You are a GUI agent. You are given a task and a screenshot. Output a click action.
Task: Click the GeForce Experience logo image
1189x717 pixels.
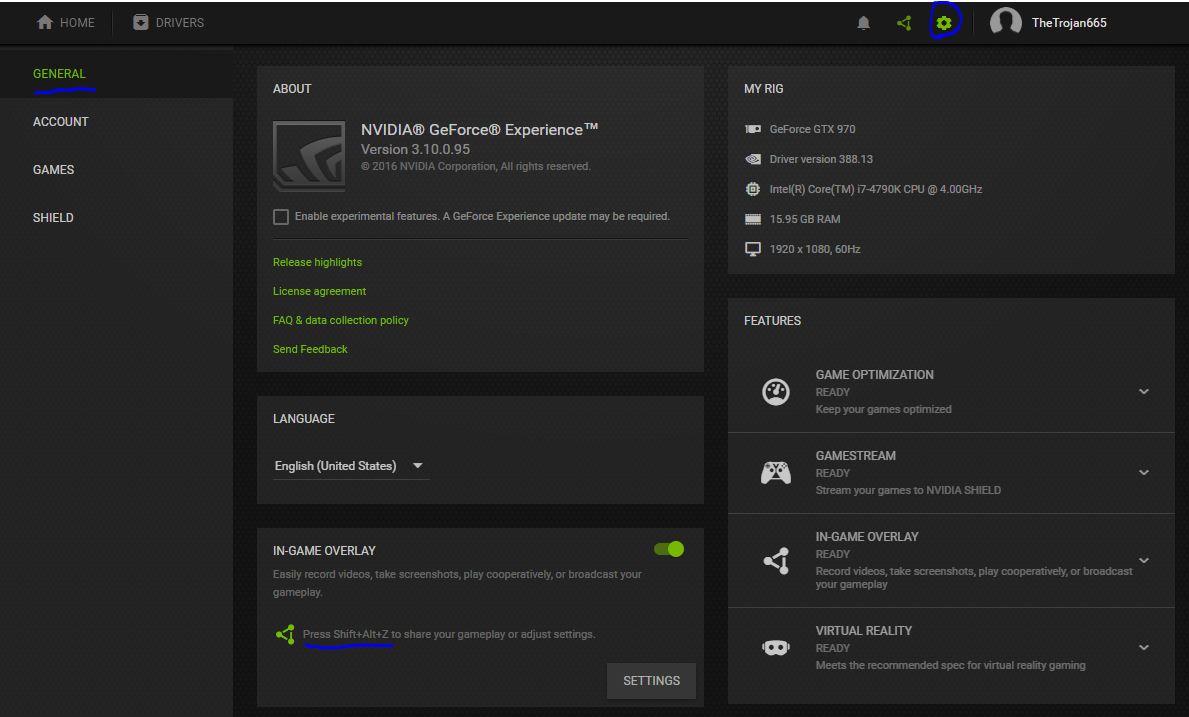click(309, 155)
